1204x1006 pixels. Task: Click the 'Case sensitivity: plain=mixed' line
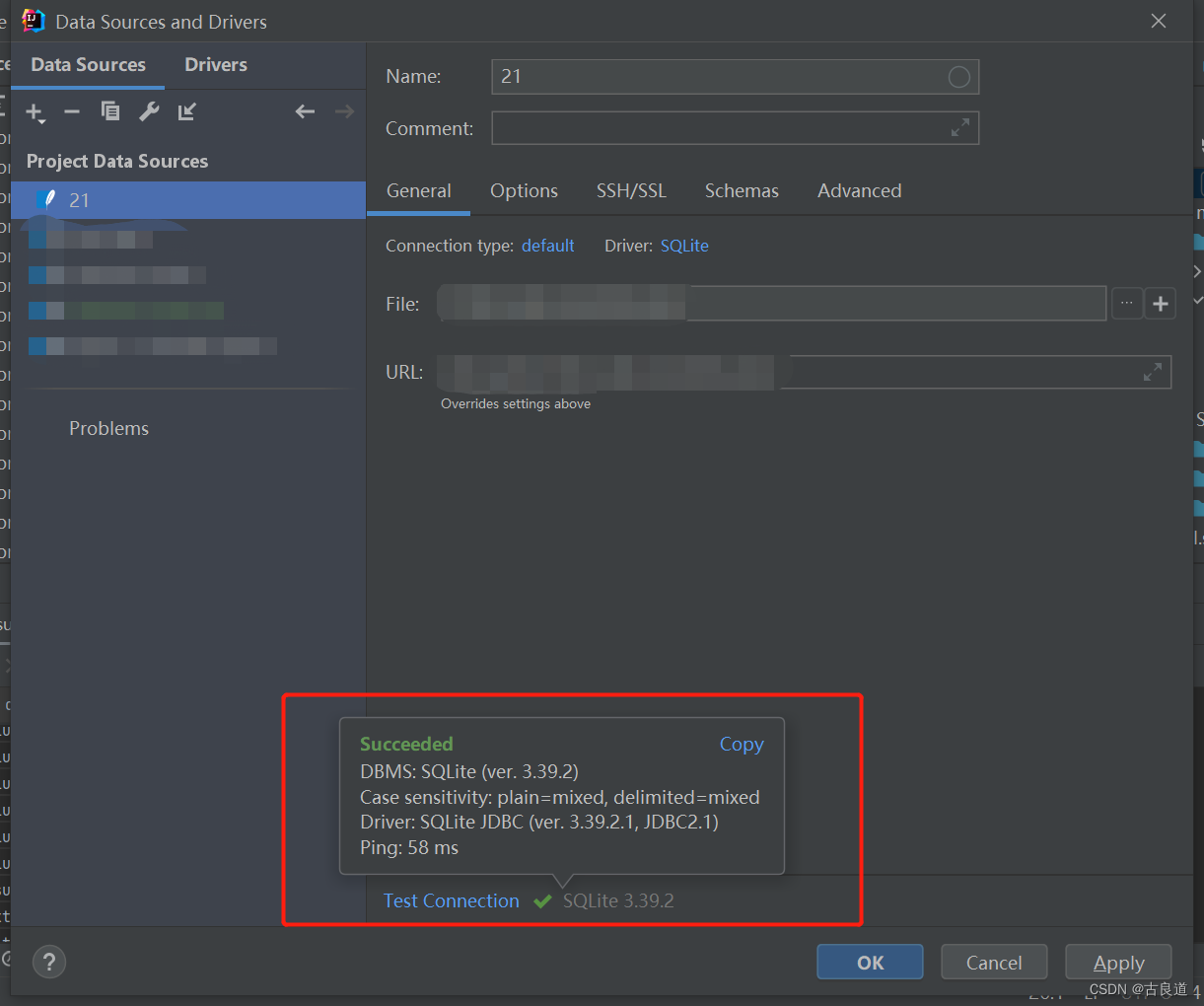560,797
